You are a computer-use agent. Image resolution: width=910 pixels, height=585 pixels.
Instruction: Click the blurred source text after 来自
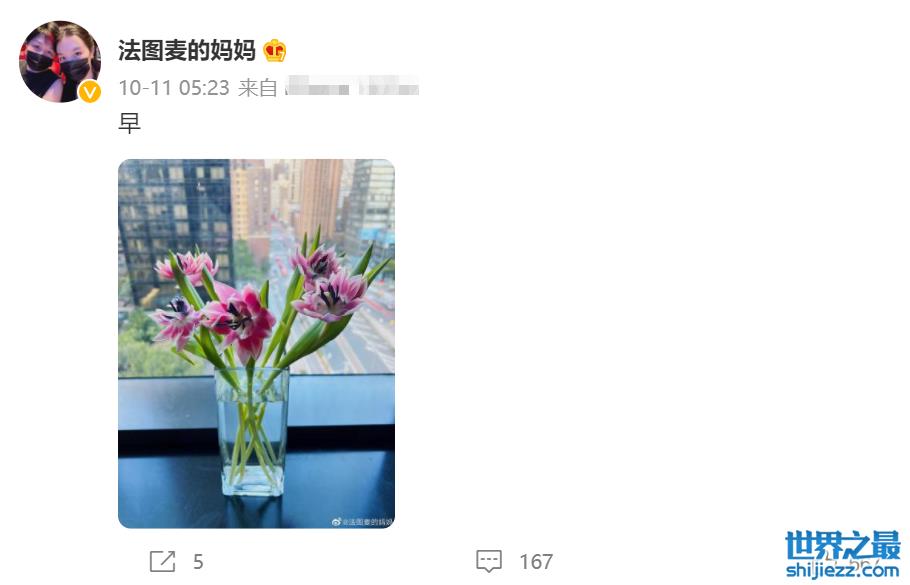(352, 87)
